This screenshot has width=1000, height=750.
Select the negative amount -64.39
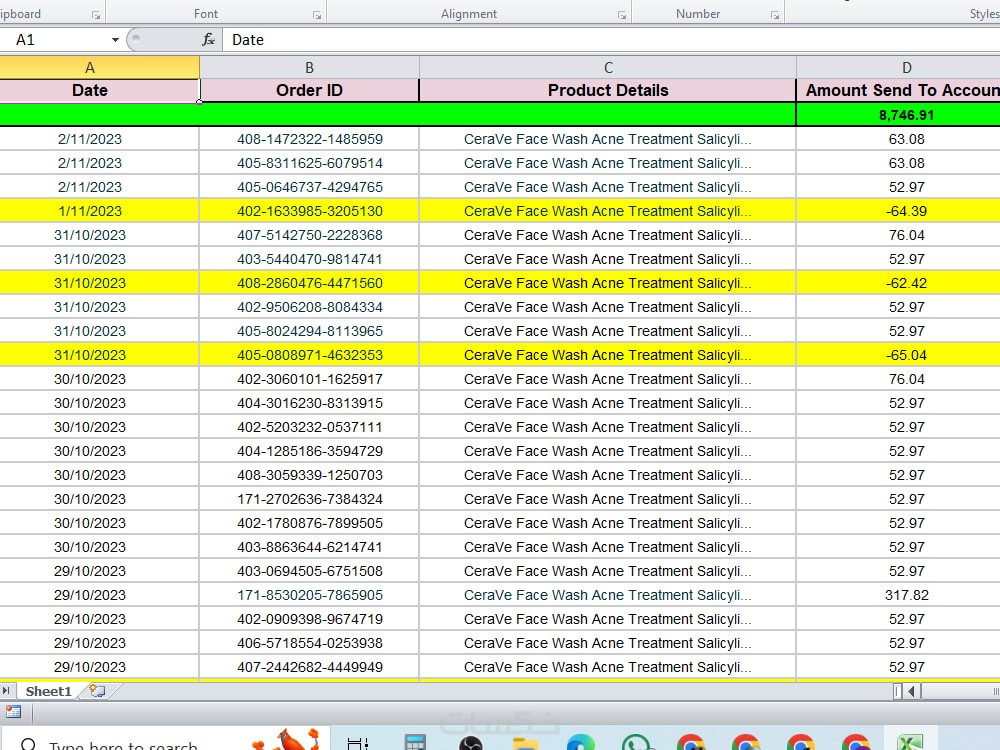899,211
